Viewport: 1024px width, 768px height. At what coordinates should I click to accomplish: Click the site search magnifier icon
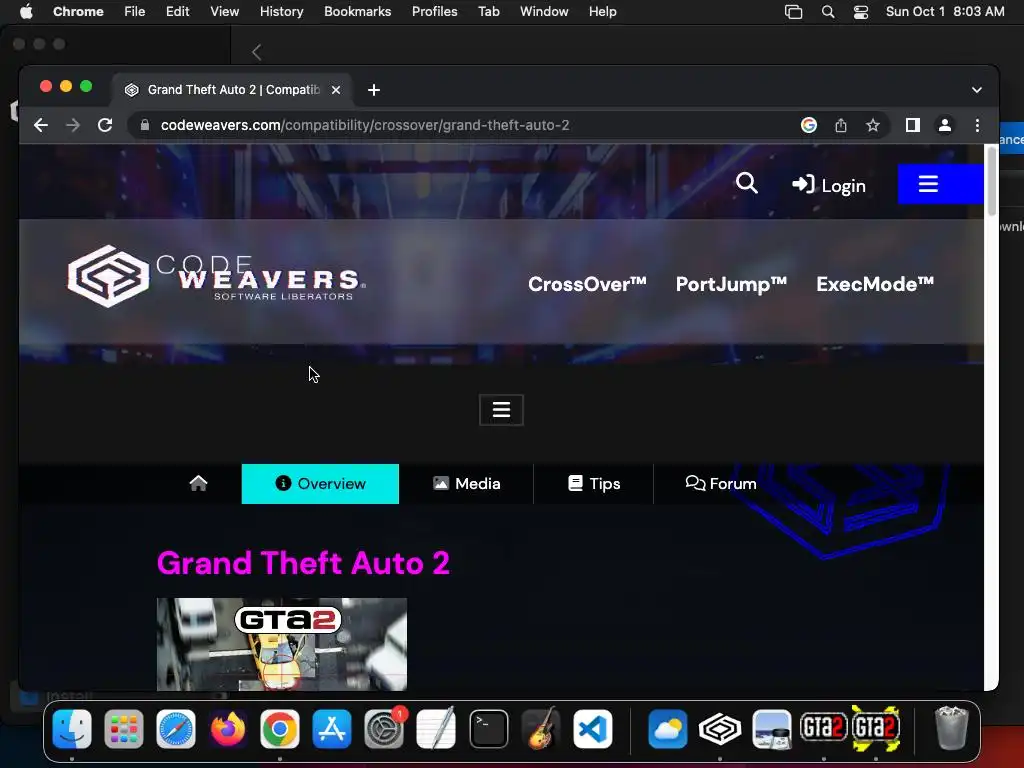pyautogui.click(x=746, y=184)
